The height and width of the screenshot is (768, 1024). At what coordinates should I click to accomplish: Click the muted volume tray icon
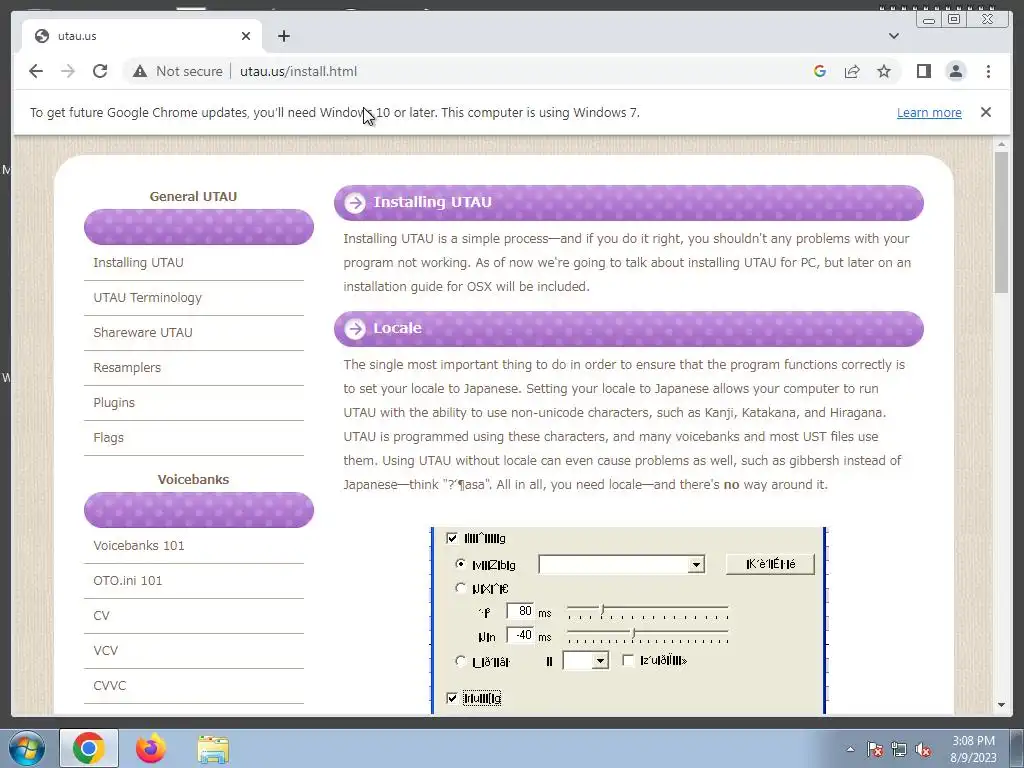(923, 750)
